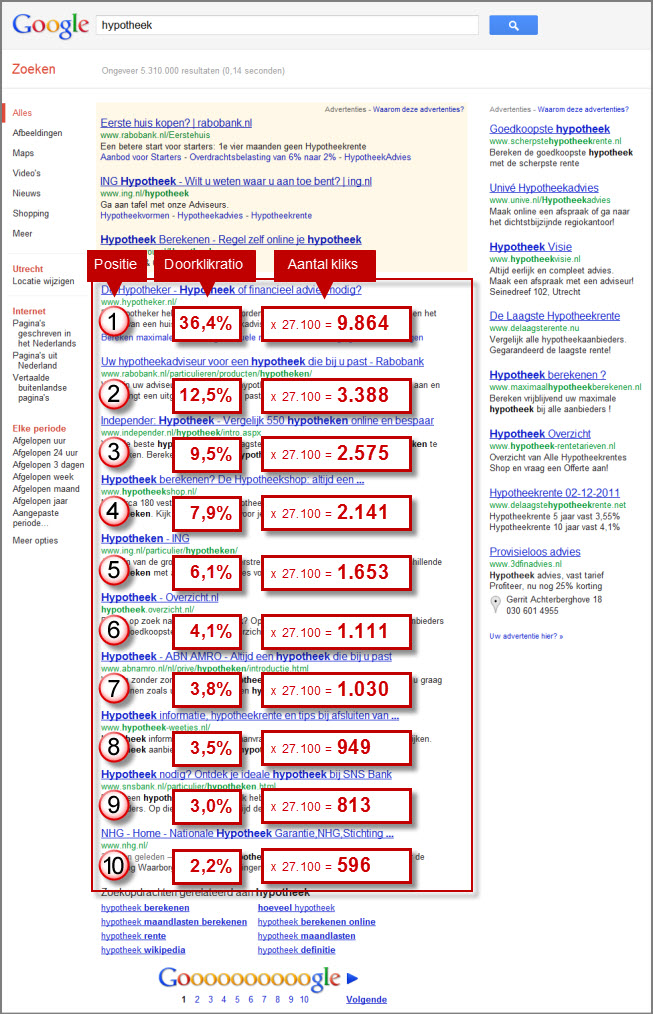Screen dimensions: 653x1014
Task: Click the Volgende pagination link
Action: tap(366, 999)
